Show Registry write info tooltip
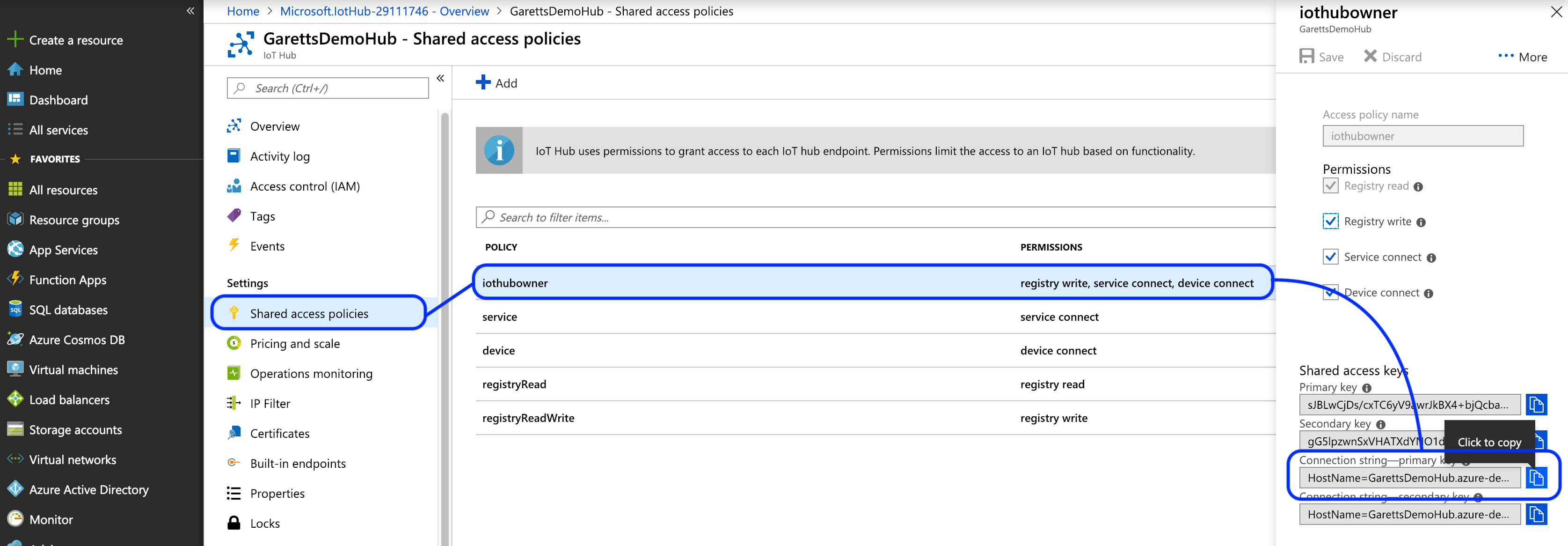 pyautogui.click(x=1421, y=222)
